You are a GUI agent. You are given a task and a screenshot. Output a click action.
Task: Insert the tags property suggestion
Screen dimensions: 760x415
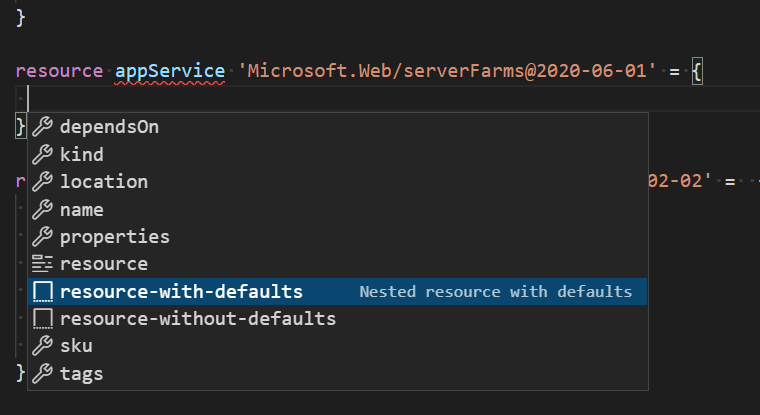[82, 374]
